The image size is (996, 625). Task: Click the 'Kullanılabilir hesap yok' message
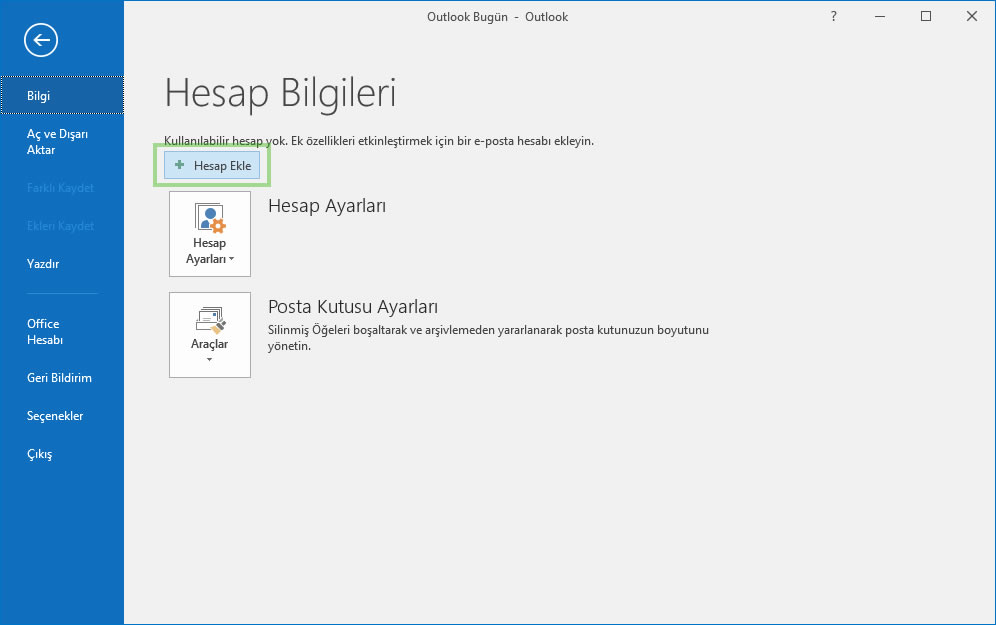point(379,141)
